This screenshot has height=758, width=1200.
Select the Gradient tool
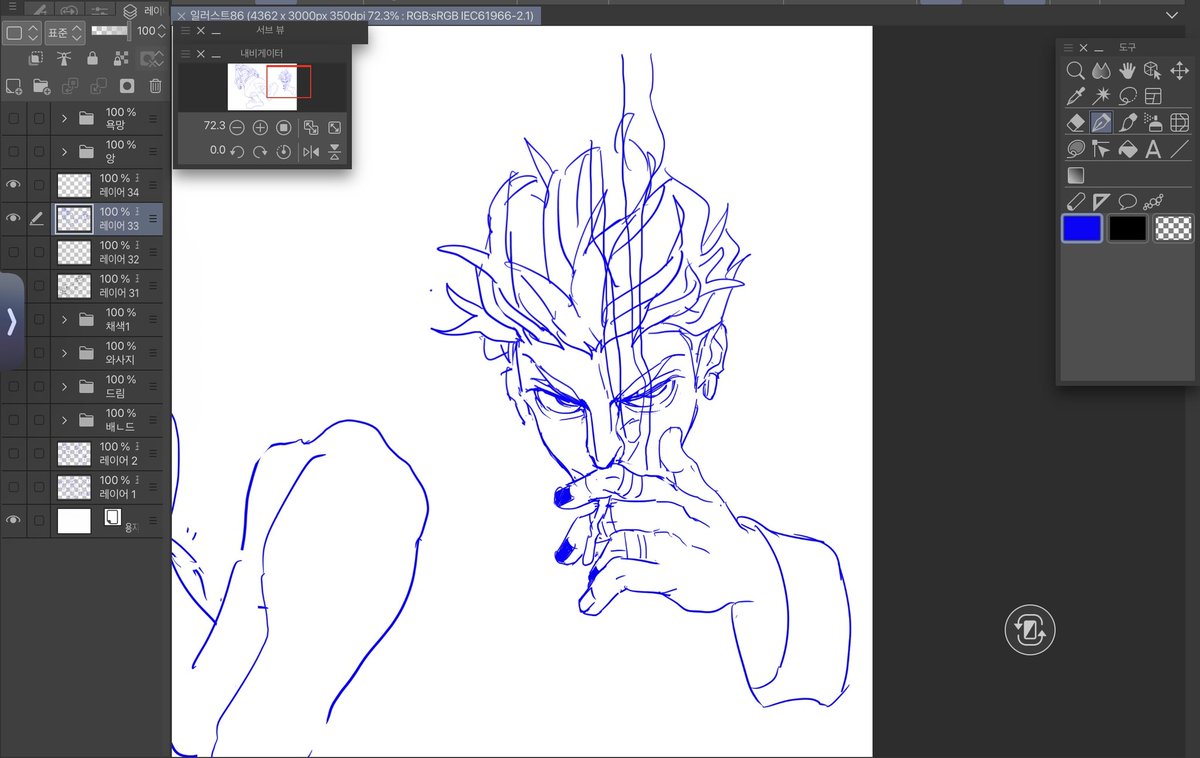pyautogui.click(x=1075, y=175)
